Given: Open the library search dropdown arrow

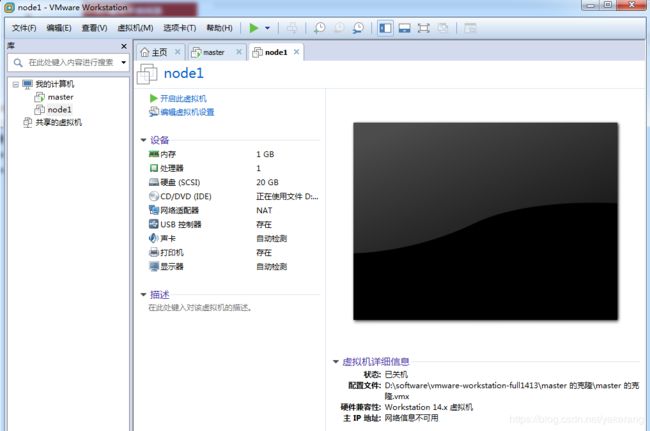Looking at the screenshot, I should coord(124,63).
